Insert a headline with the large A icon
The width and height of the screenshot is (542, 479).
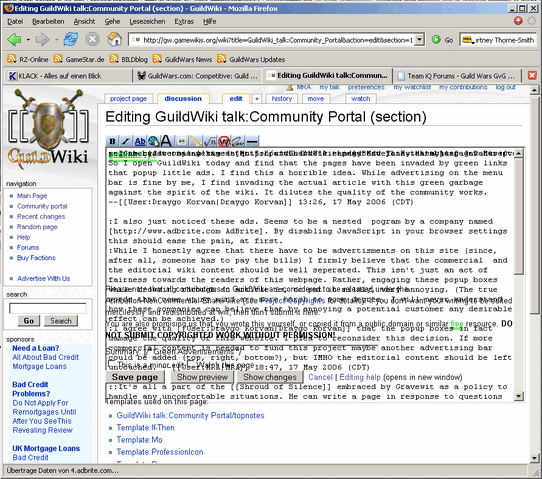click(x=166, y=141)
